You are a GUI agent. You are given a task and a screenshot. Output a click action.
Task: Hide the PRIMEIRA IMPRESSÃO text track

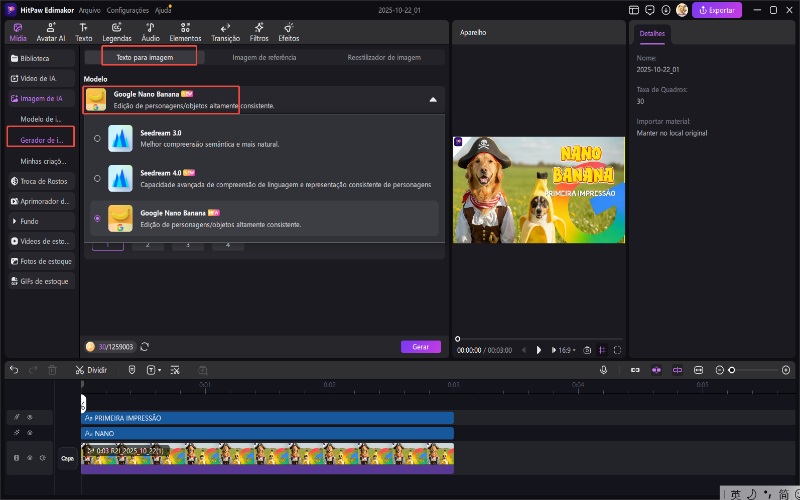pos(30,417)
